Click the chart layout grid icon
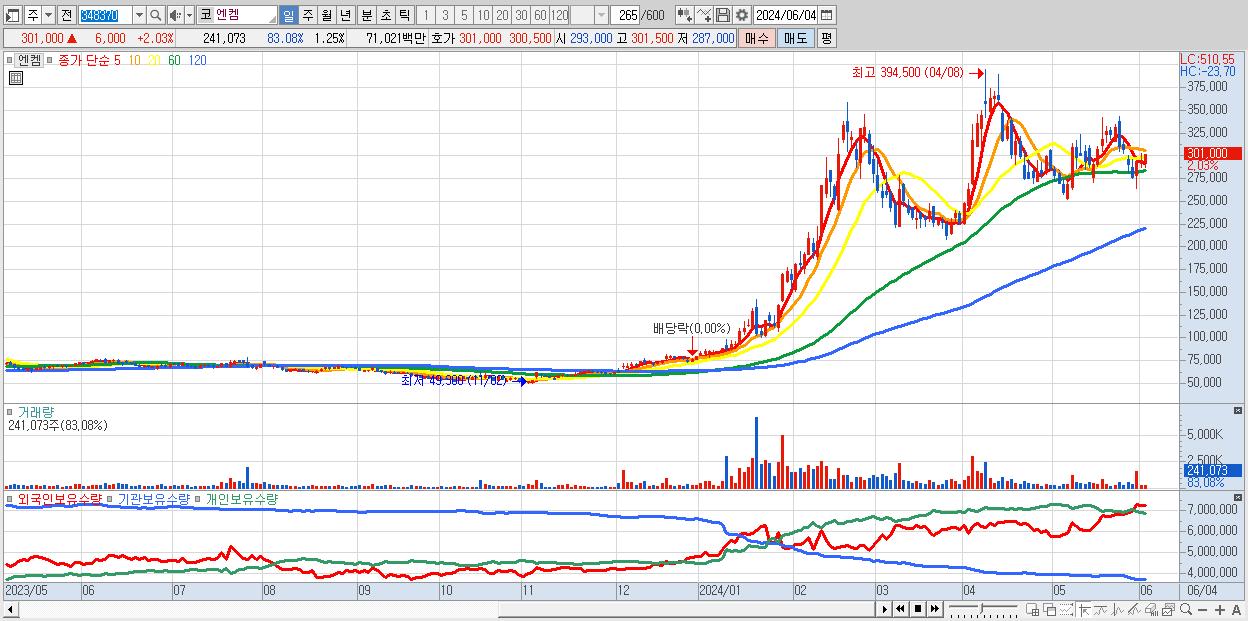Viewport: 1248px width, 621px height. point(1033,609)
